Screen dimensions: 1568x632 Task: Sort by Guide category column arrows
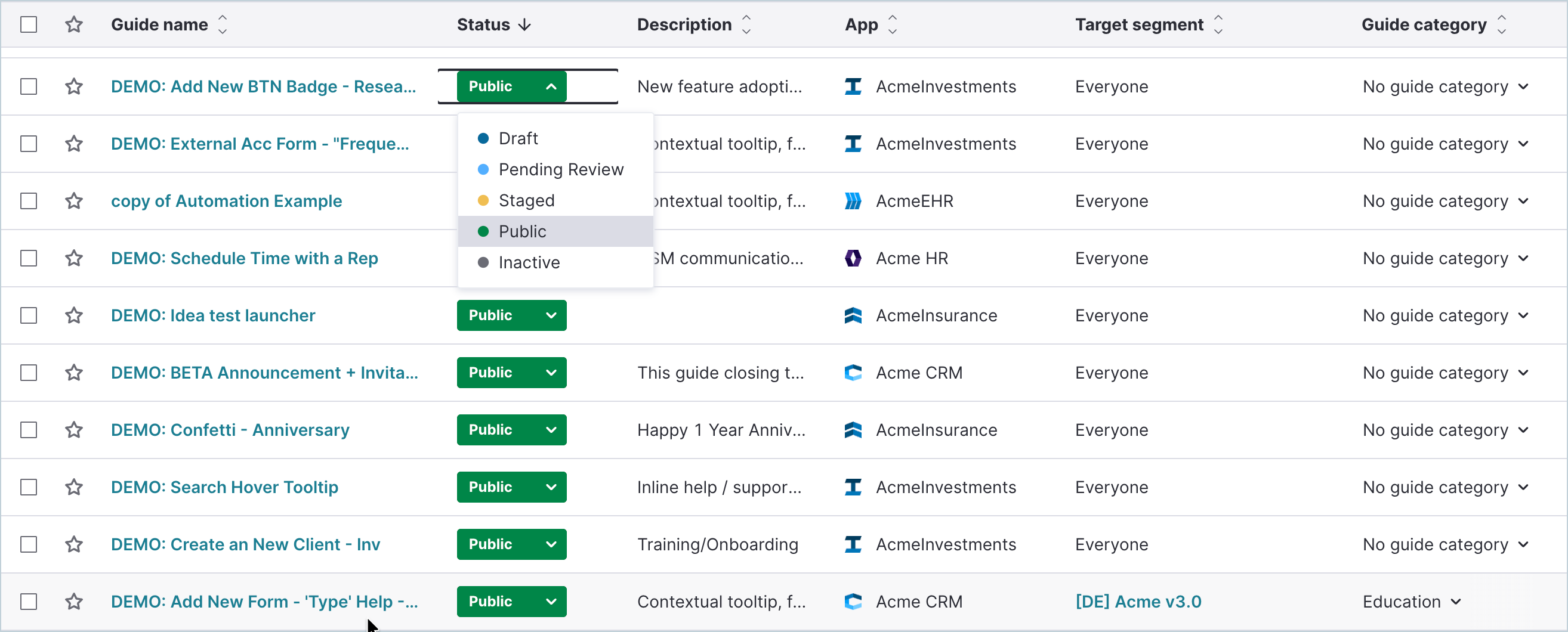tap(1502, 24)
